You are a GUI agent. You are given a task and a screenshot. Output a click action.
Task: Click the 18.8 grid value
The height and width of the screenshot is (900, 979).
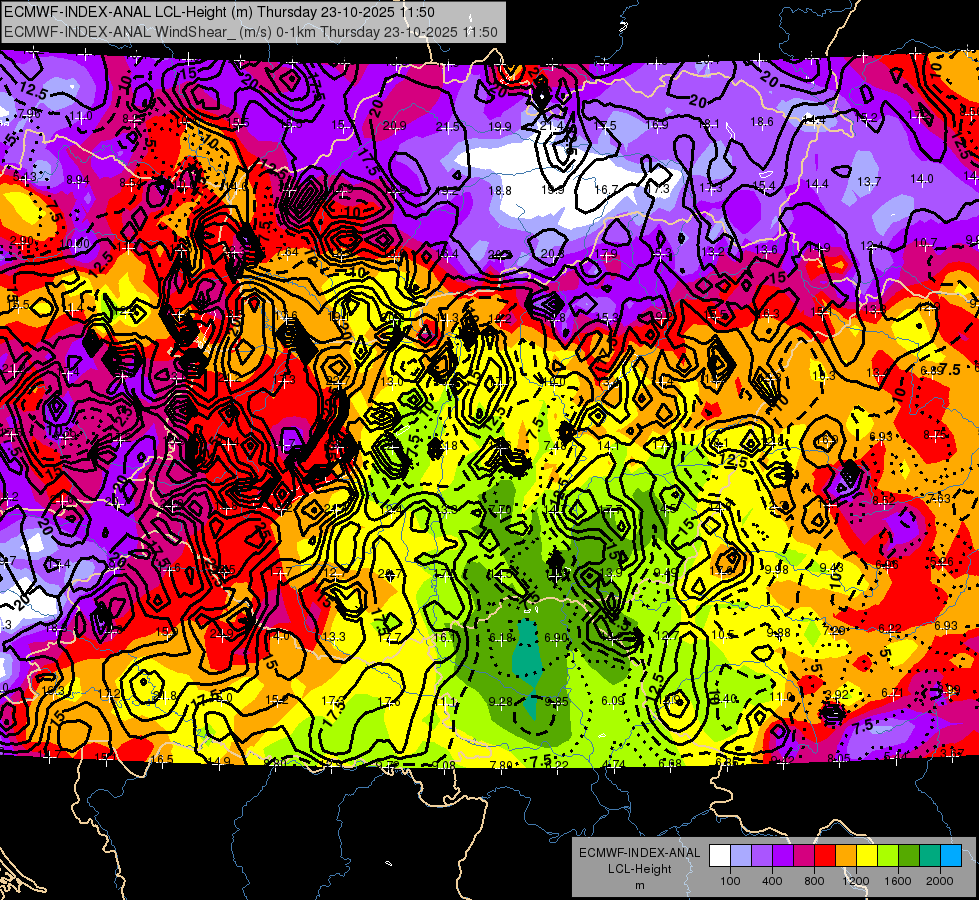click(x=500, y=190)
